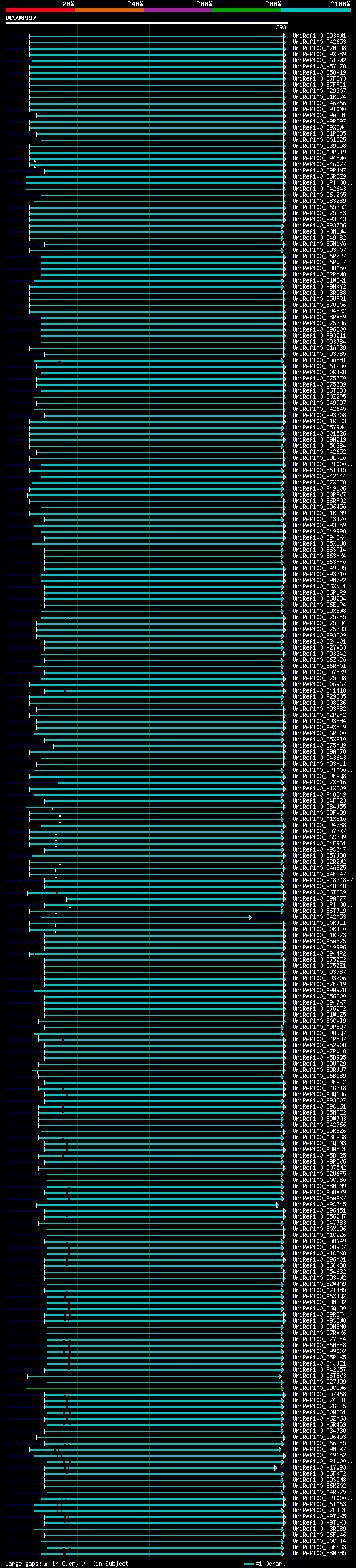Screen dimensions: 356x1568
Task: Select the UniRef100_Q9XEW4 label
Action: point(319,128)
